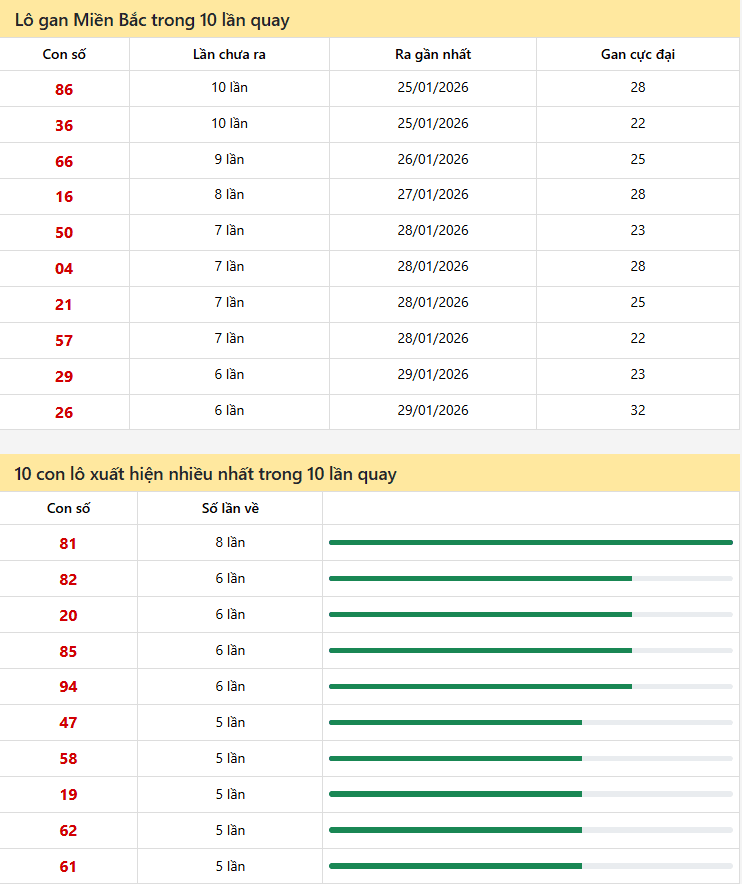This screenshot has width=742, height=884.
Task: Click number 86 in the lô gan table
Action: click(64, 89)
